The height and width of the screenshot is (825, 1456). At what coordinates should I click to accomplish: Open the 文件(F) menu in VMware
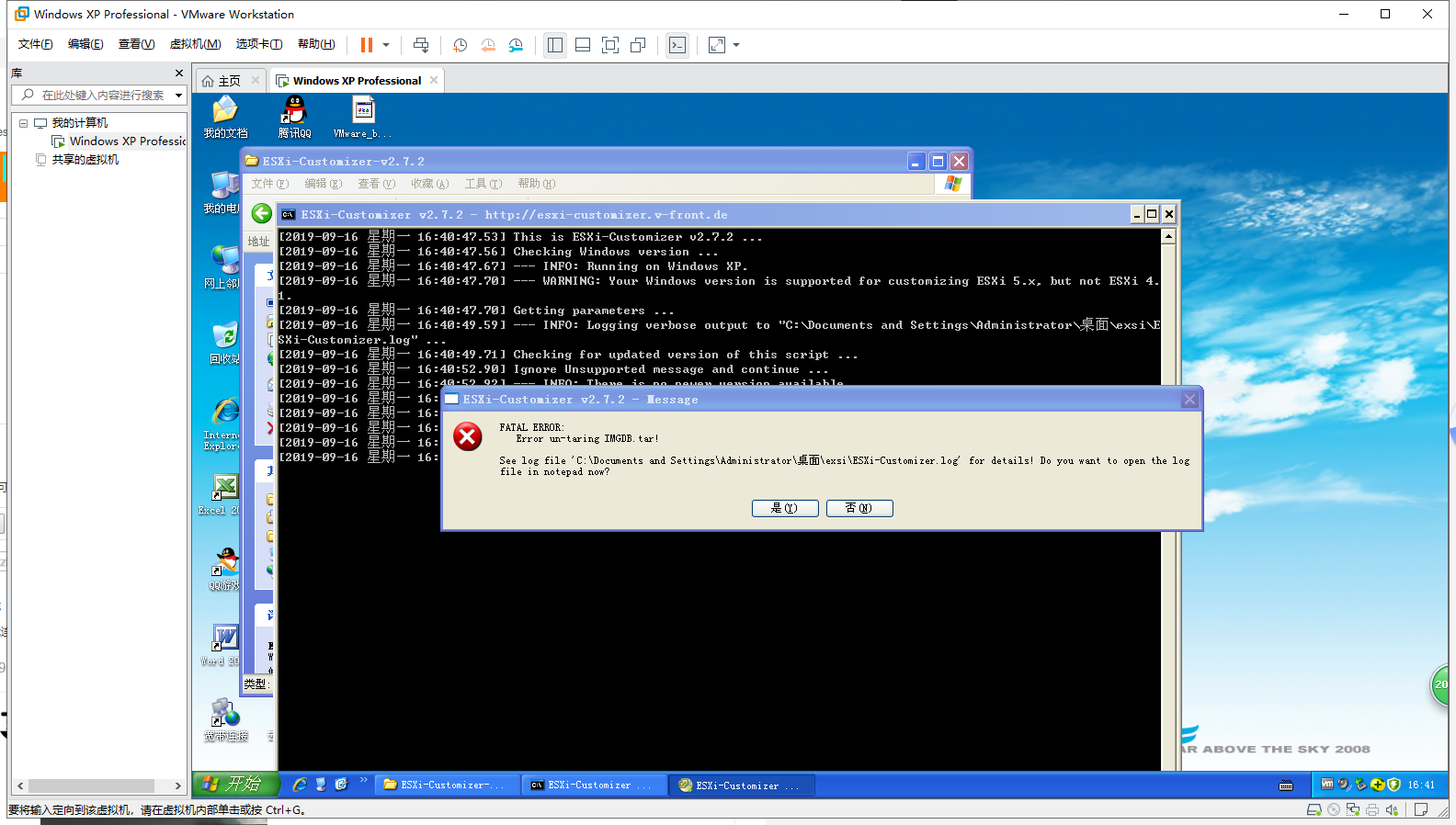pos(36,44)
